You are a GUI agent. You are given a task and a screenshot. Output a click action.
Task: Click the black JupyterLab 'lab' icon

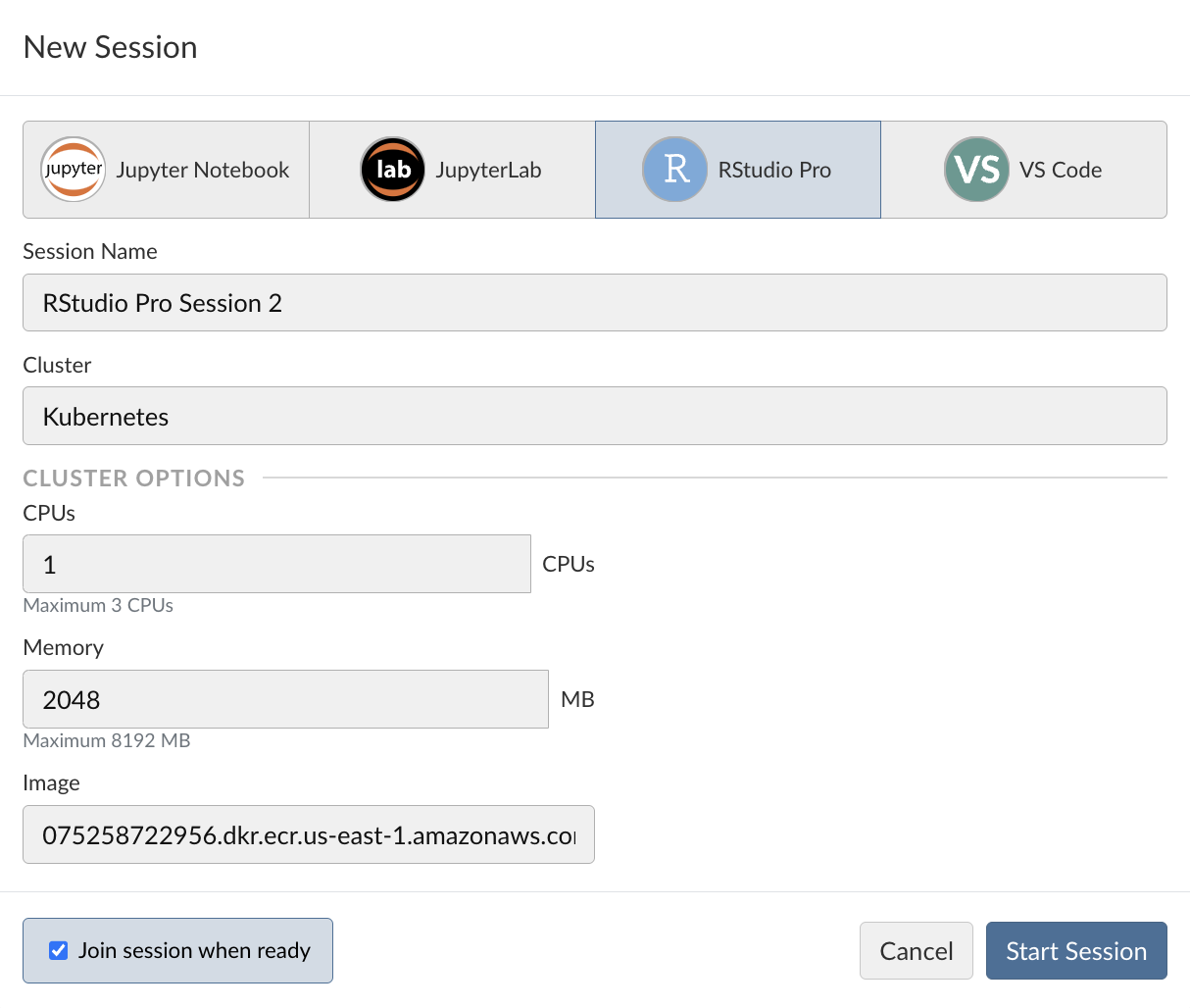[393, 170]
